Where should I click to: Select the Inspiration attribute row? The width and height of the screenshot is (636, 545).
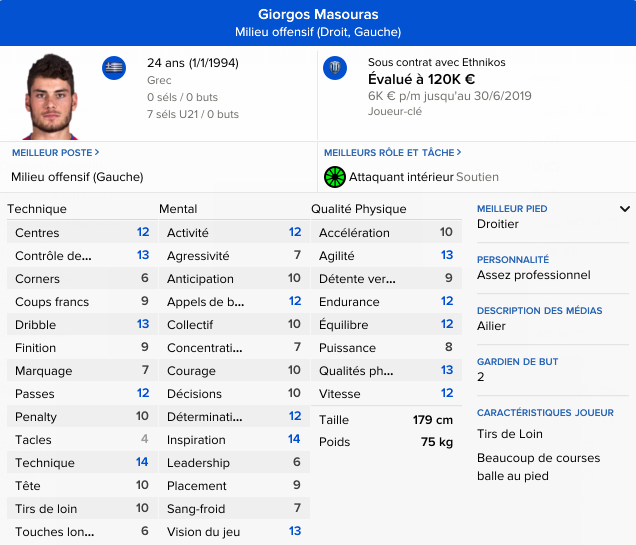pos(232,440)
